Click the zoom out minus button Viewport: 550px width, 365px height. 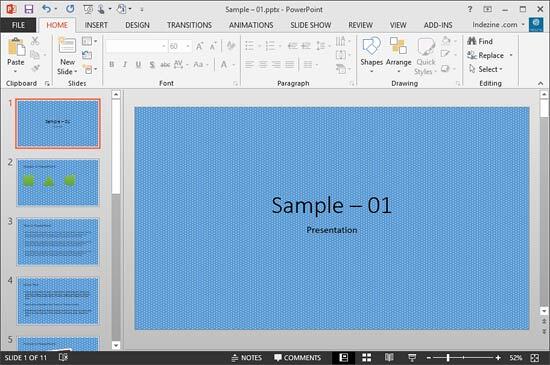pyautogui.click(x=428, y=358)
